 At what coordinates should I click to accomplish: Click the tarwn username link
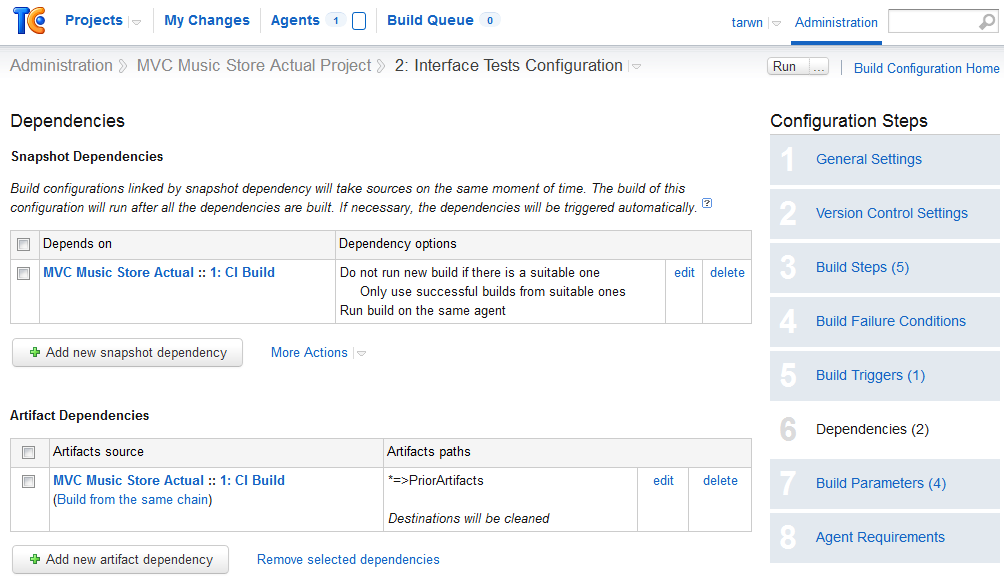(747, 22)
